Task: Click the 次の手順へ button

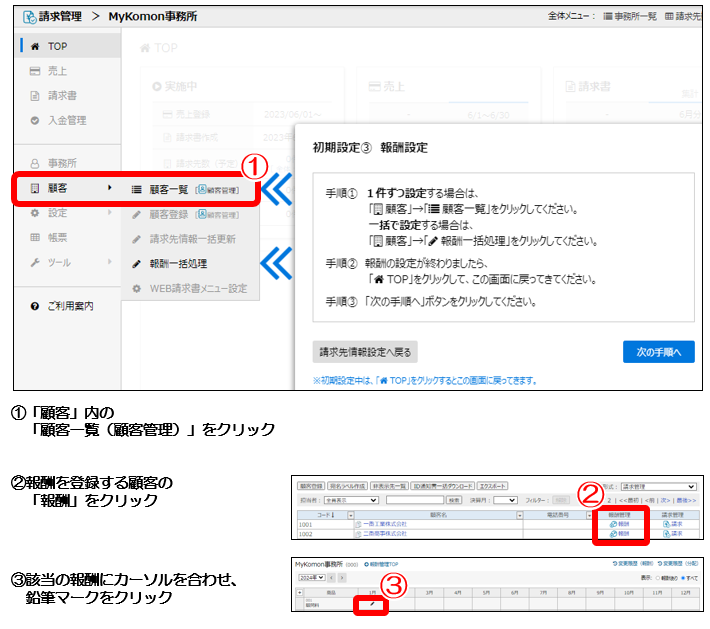Action: pyautogui.click(x=658, y=352)
